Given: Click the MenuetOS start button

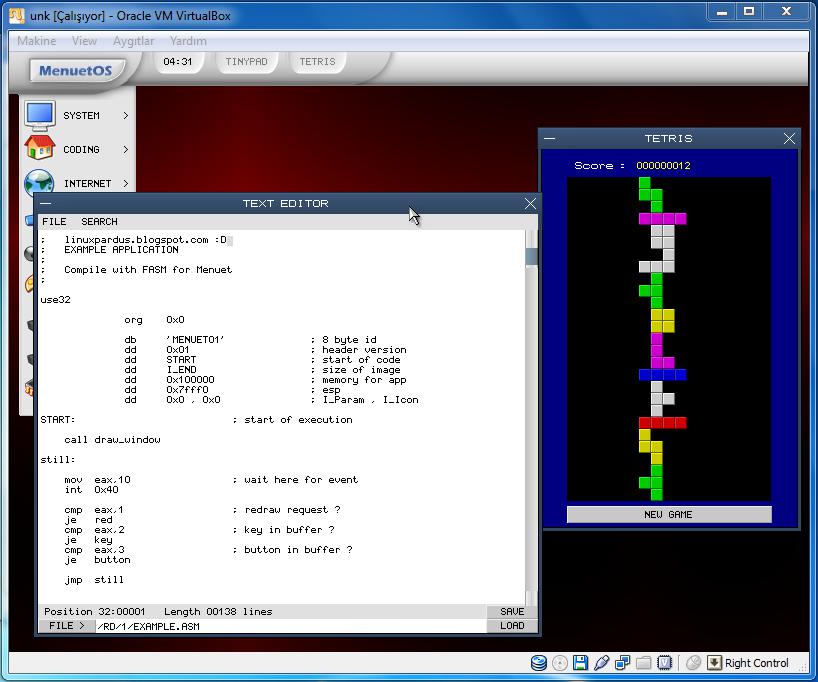Looking at the screenshot, I should (76, 70).
